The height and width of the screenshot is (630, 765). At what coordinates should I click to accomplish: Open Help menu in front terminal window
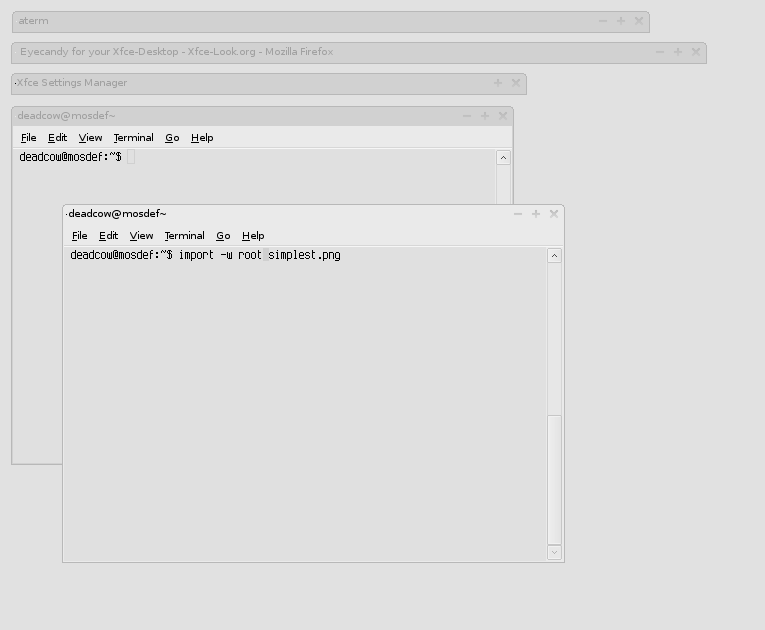(x=253, y=236)
